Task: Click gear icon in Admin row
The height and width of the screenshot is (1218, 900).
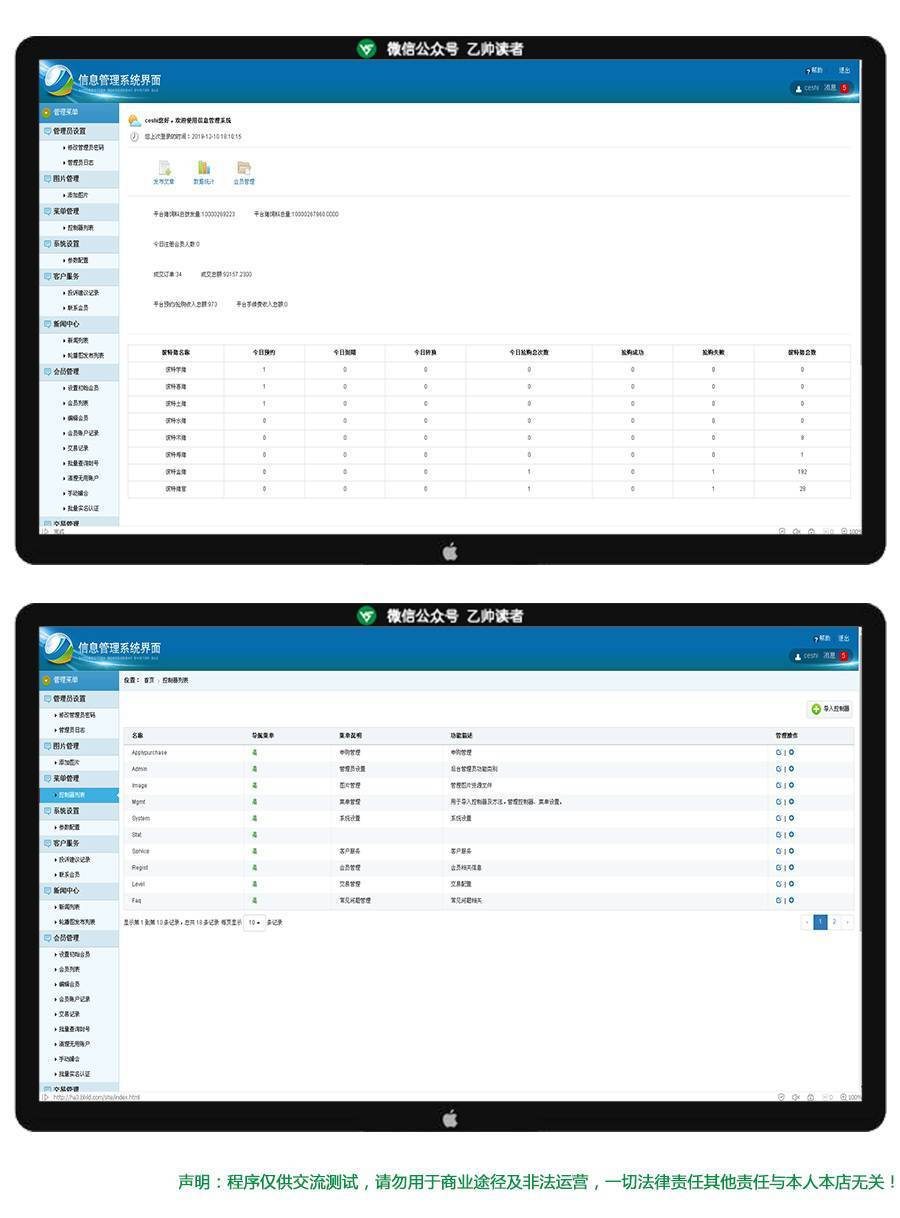Action: [791, 769]
